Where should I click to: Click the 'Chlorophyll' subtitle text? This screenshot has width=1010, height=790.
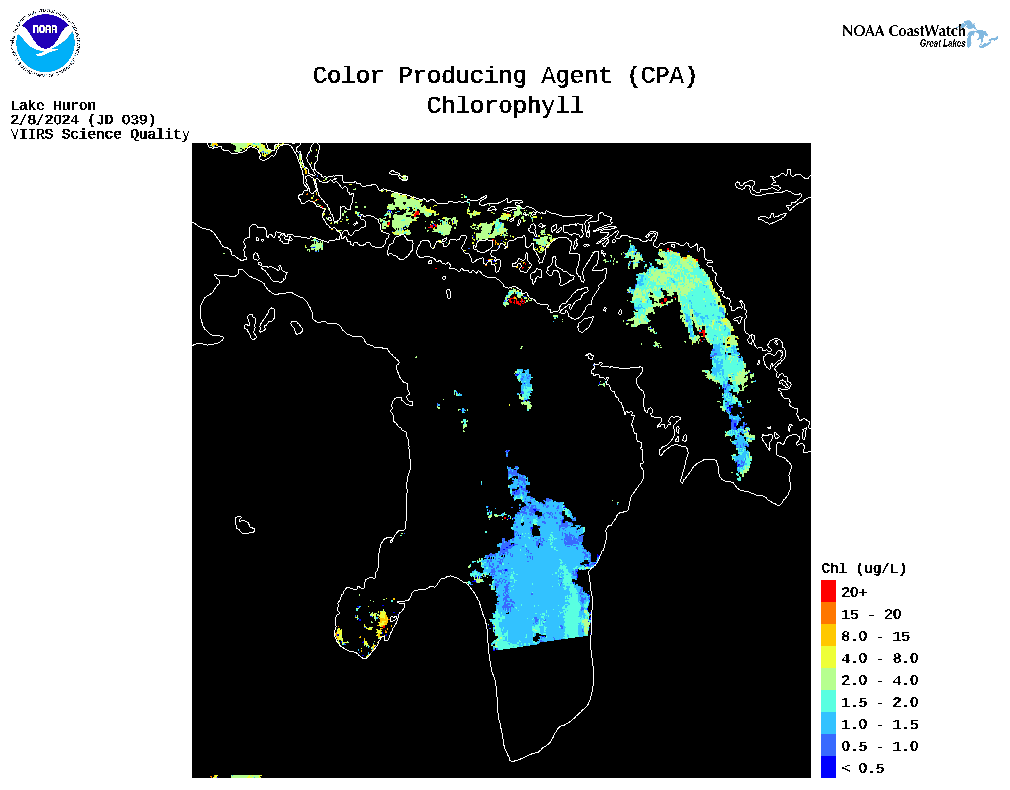[505, 105]
